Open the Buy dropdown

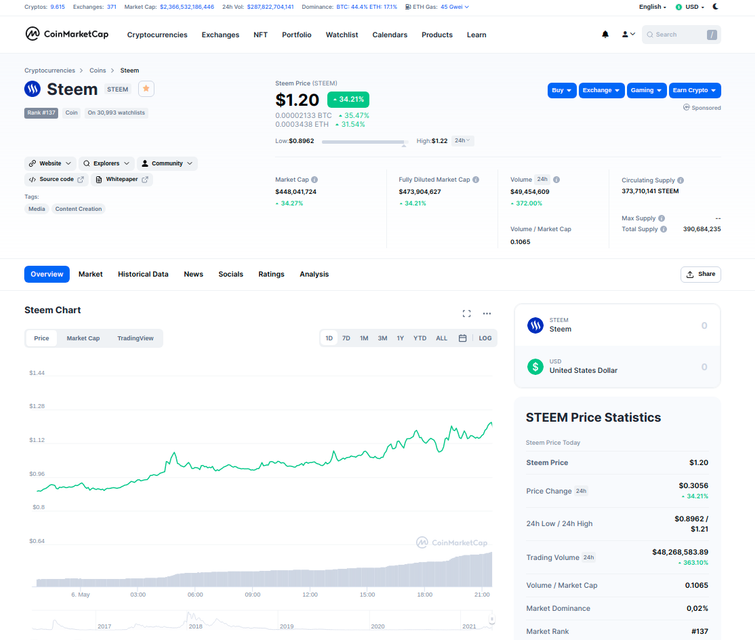pos(562,90)
